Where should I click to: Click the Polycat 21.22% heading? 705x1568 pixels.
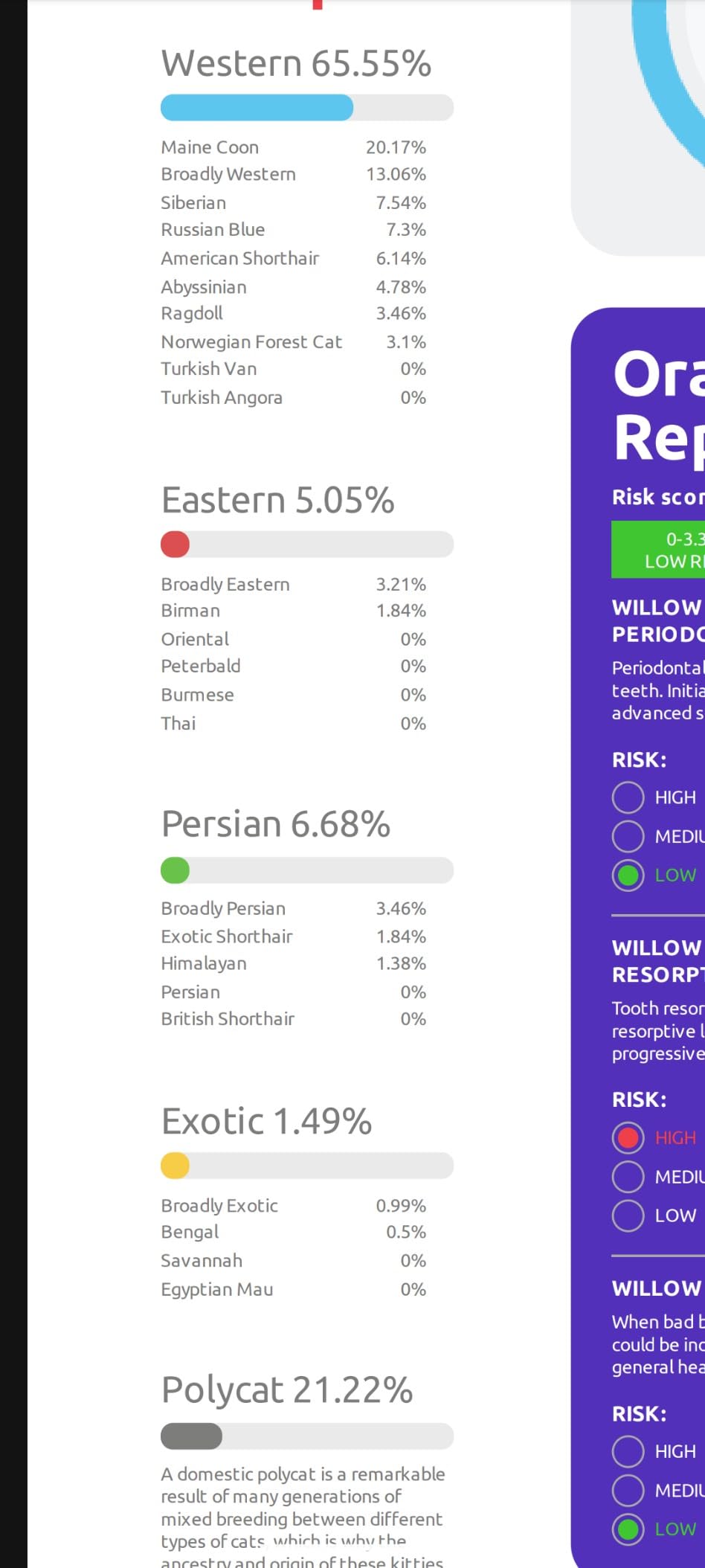(x=287, y=1389)
